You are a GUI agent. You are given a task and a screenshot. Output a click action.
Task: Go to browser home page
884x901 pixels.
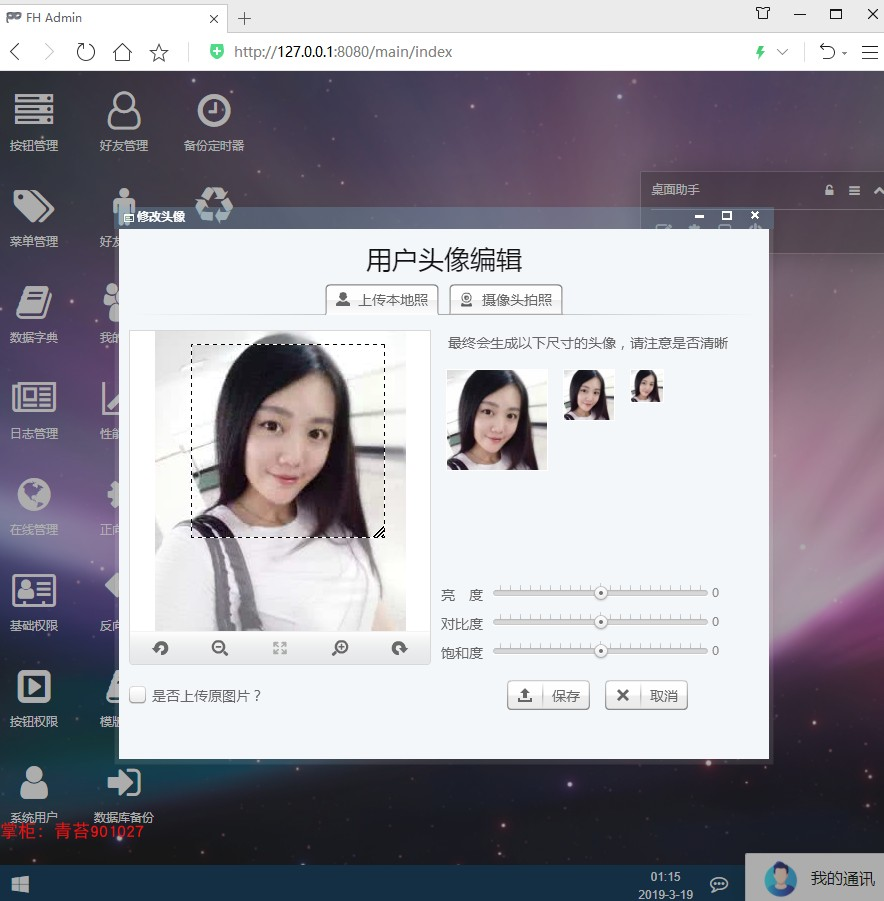coord(122,52)
